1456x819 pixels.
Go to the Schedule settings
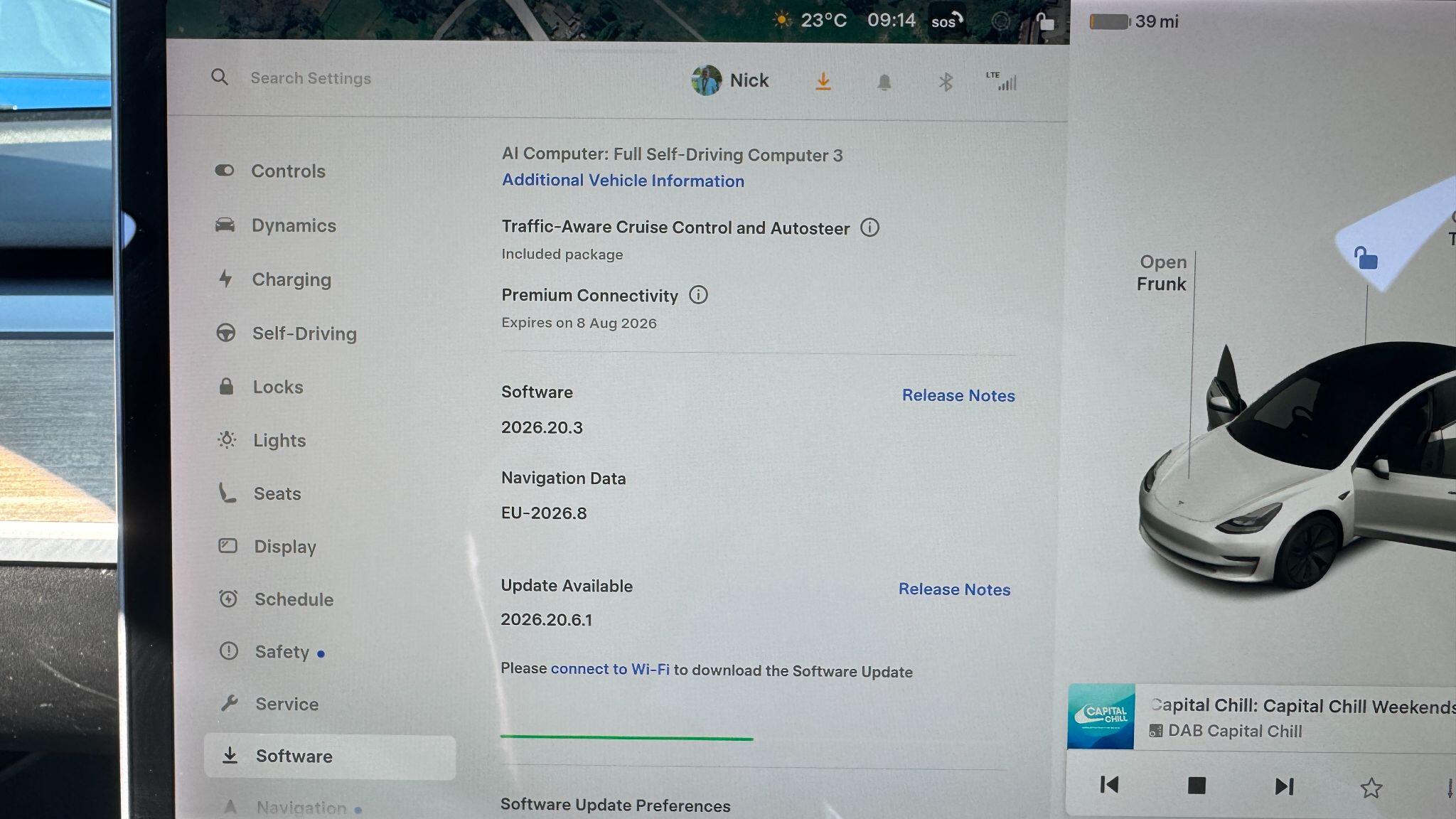276,599
